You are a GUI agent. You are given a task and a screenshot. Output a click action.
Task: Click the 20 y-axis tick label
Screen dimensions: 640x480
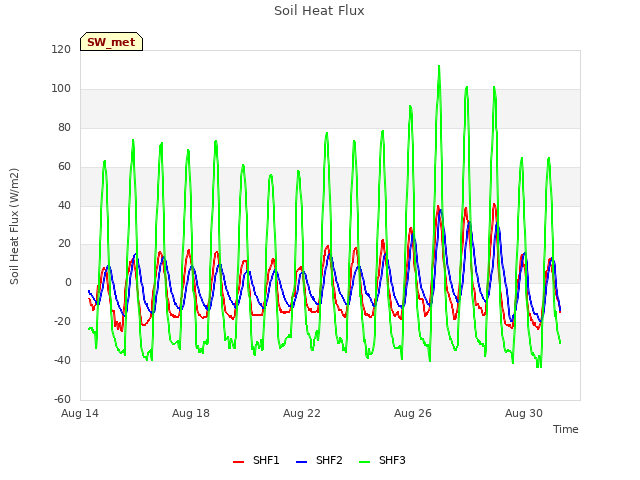tap(64, 244)
